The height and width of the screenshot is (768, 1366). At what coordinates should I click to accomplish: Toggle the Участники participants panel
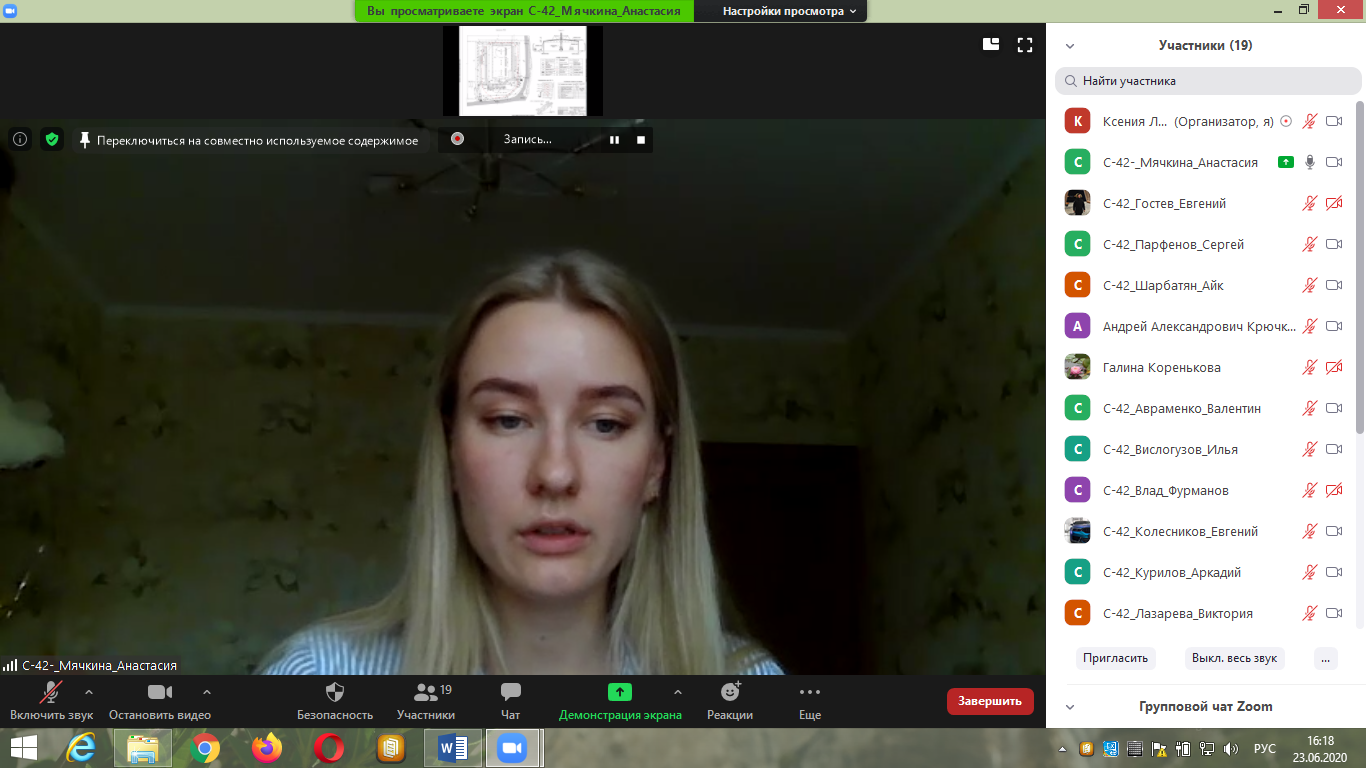click(426, 701)
